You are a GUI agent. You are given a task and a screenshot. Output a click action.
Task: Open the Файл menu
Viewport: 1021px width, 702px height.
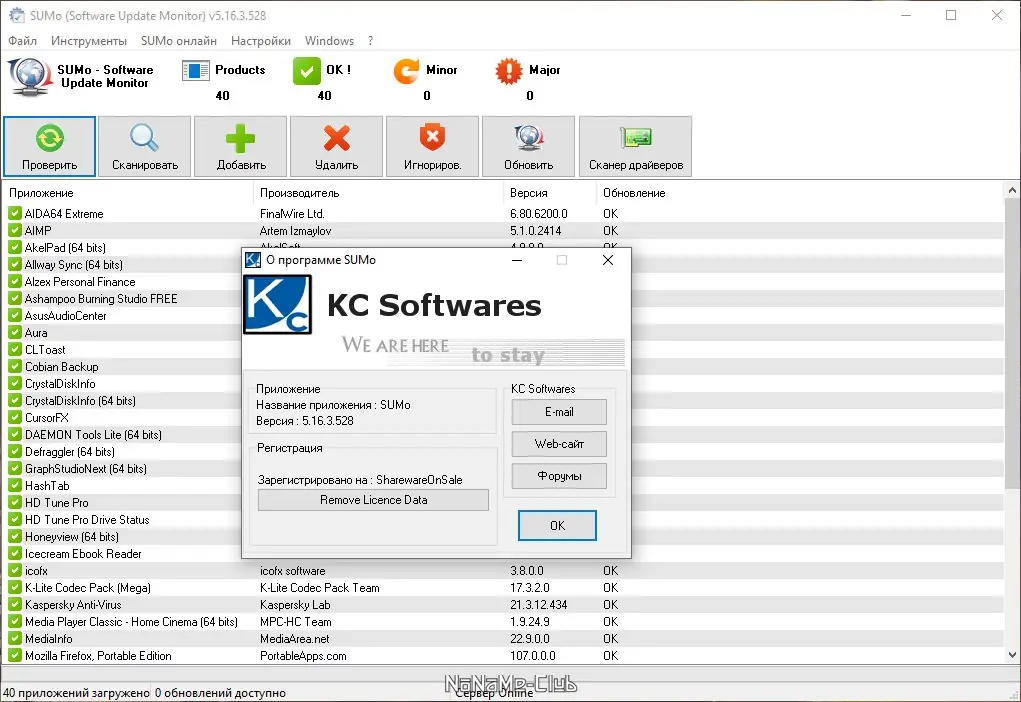22,40
